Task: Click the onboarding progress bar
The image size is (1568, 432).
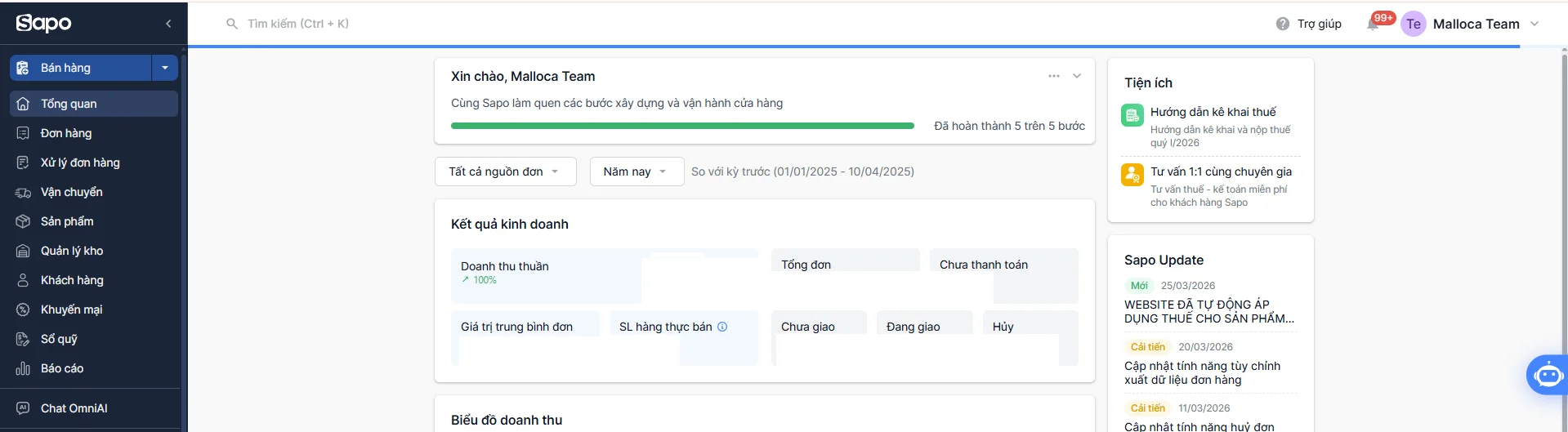Action: point(682,126)
